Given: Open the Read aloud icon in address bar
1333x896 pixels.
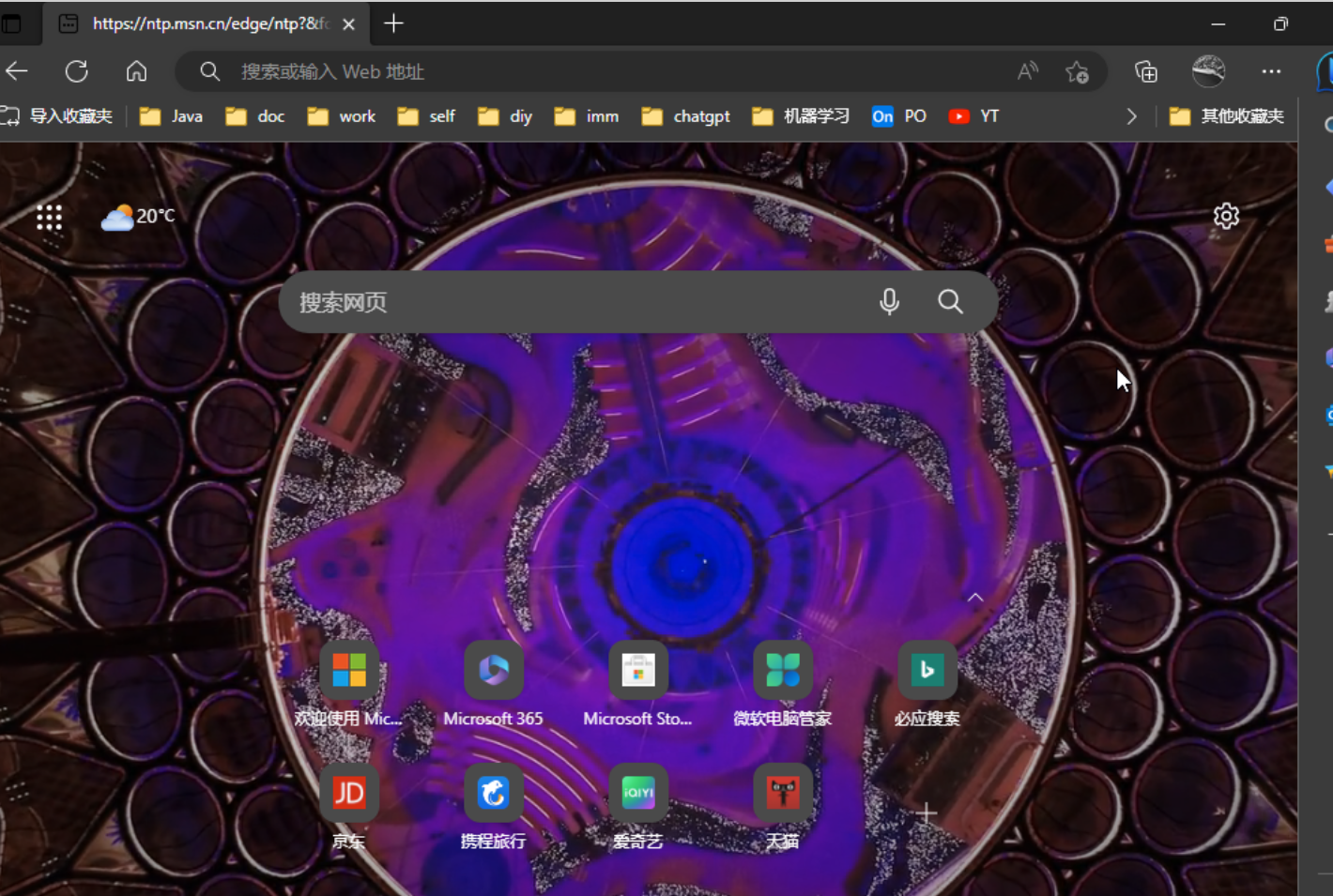Looking at the screenshot, I should coord(1028,71).
